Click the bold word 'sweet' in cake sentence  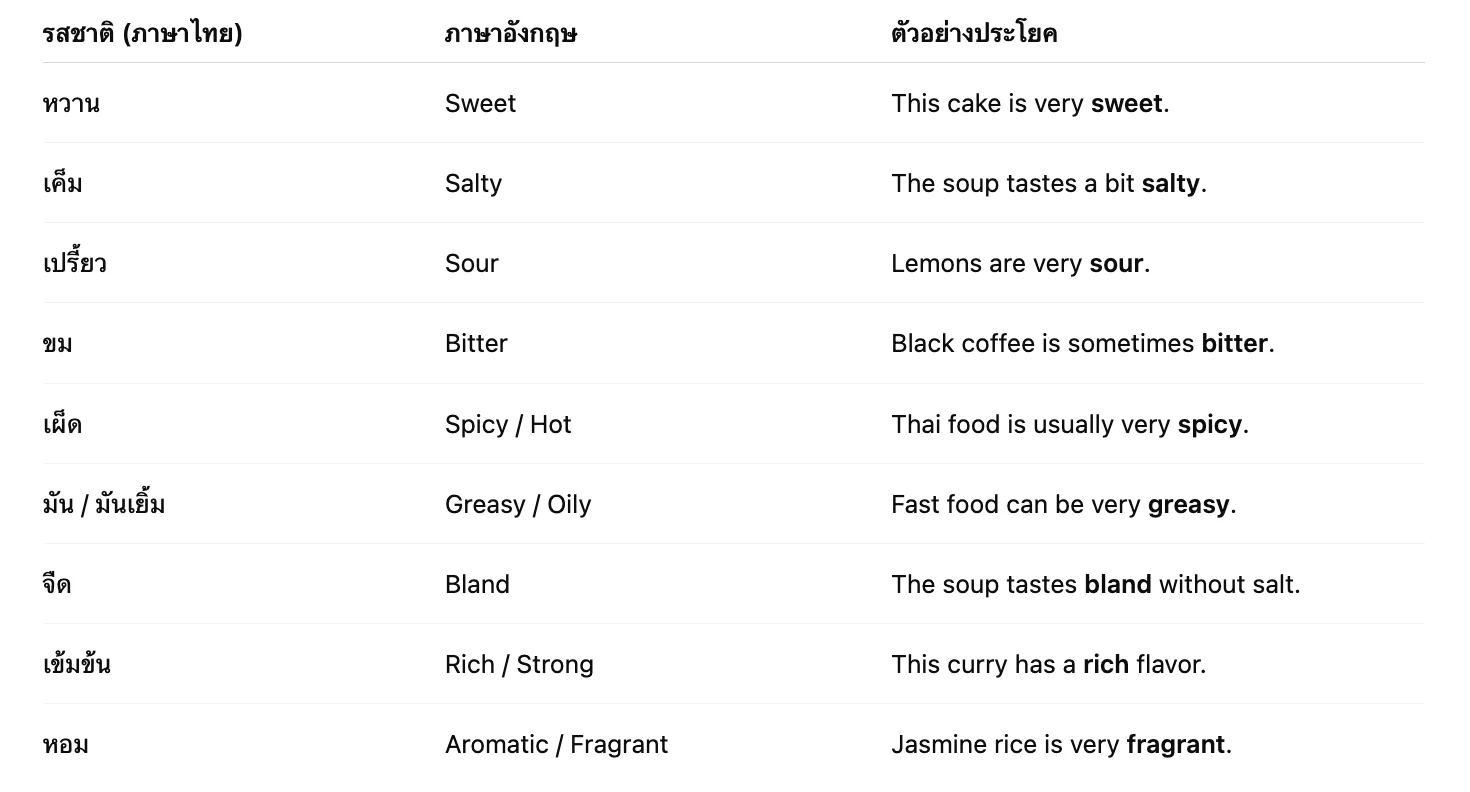1126,104
